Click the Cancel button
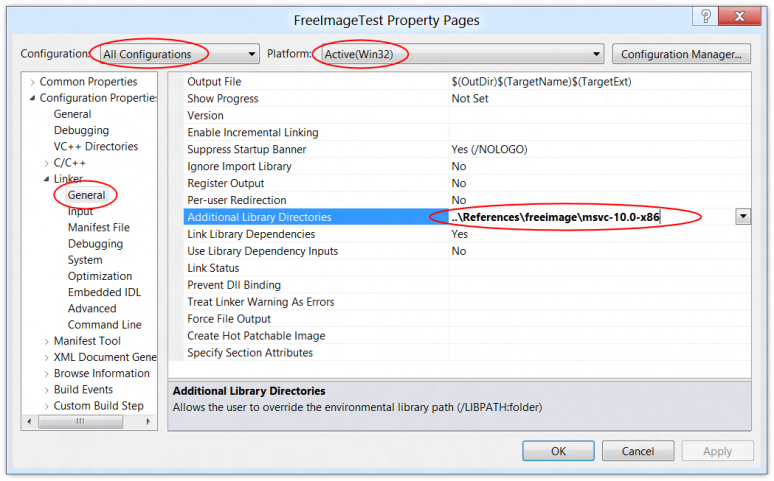This screenshot has width=774, height=481. point(638,451)
